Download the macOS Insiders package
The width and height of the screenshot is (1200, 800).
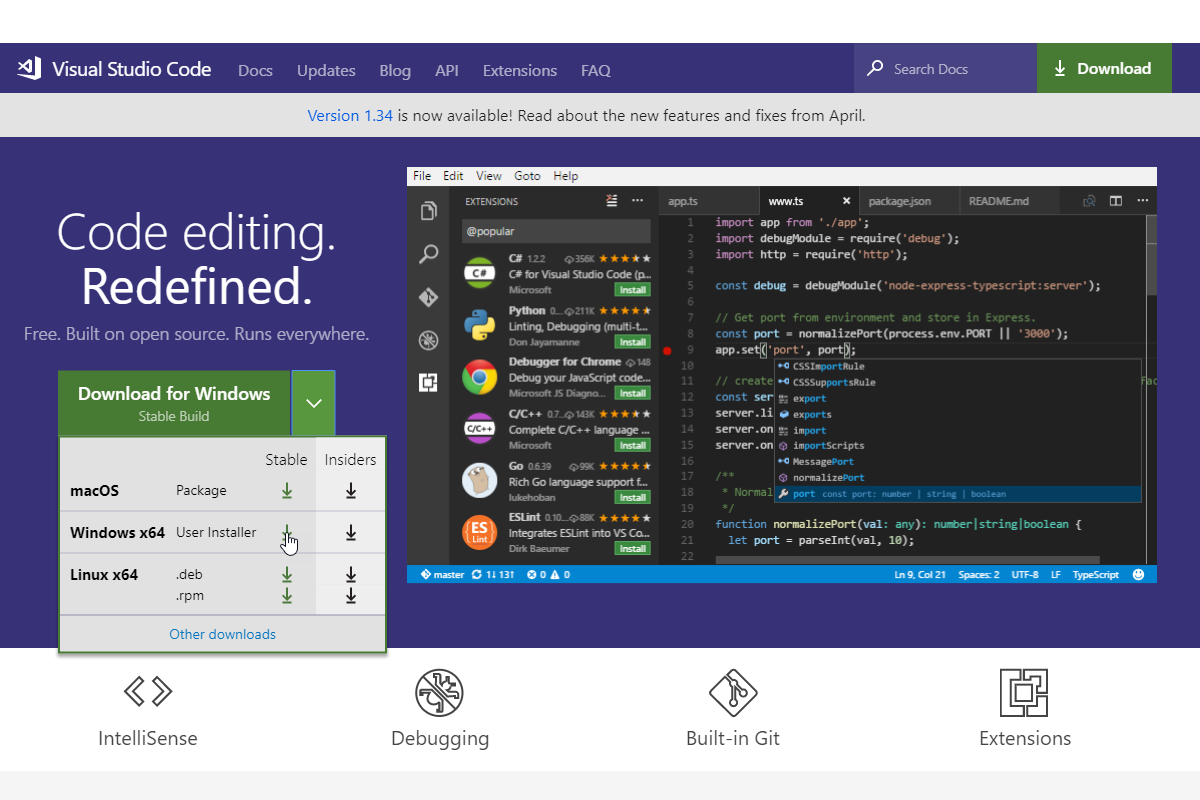(x=351, y=490)
